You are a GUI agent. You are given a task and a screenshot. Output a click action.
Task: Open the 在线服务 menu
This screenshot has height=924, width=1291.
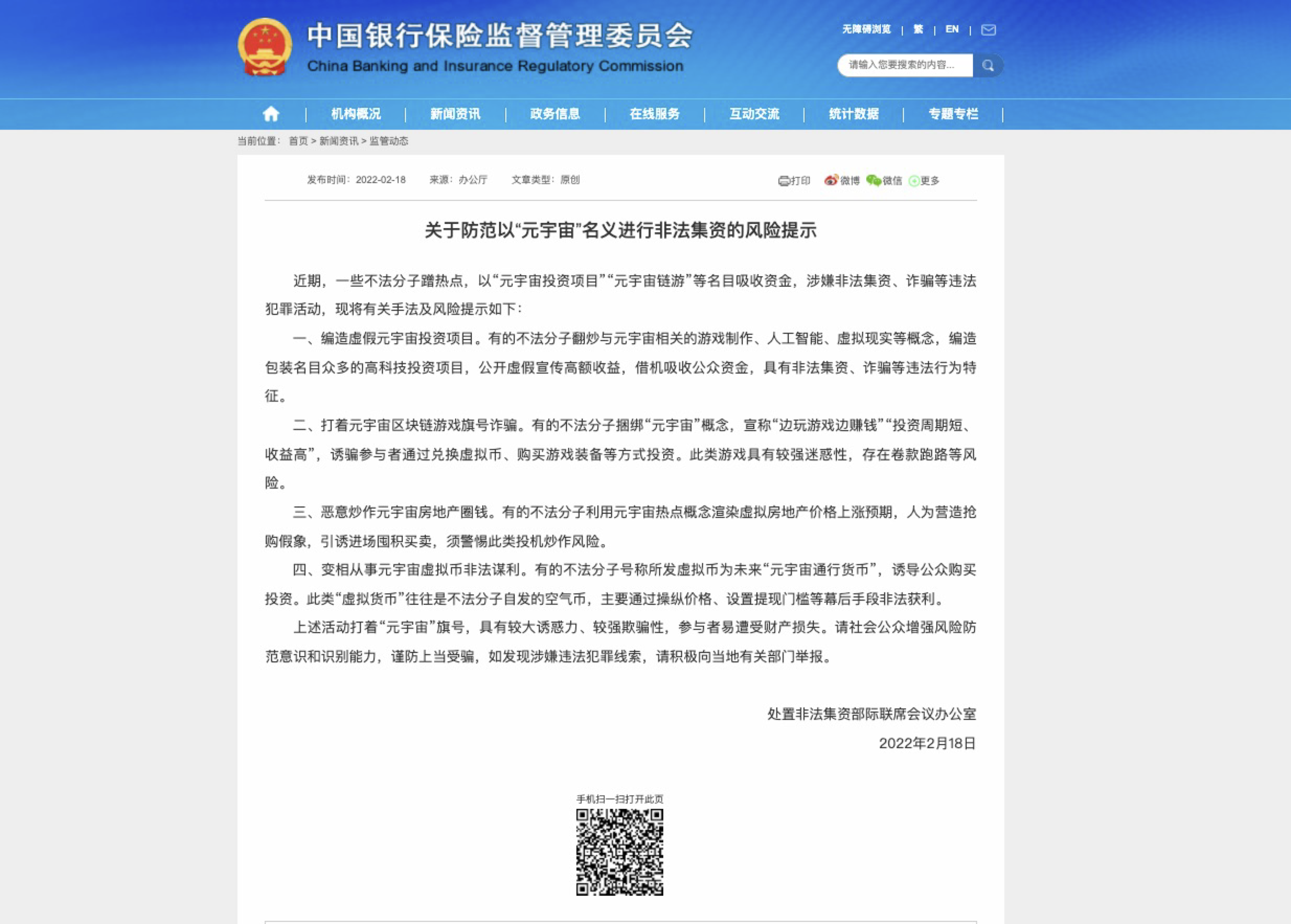(x=654, y=115)
